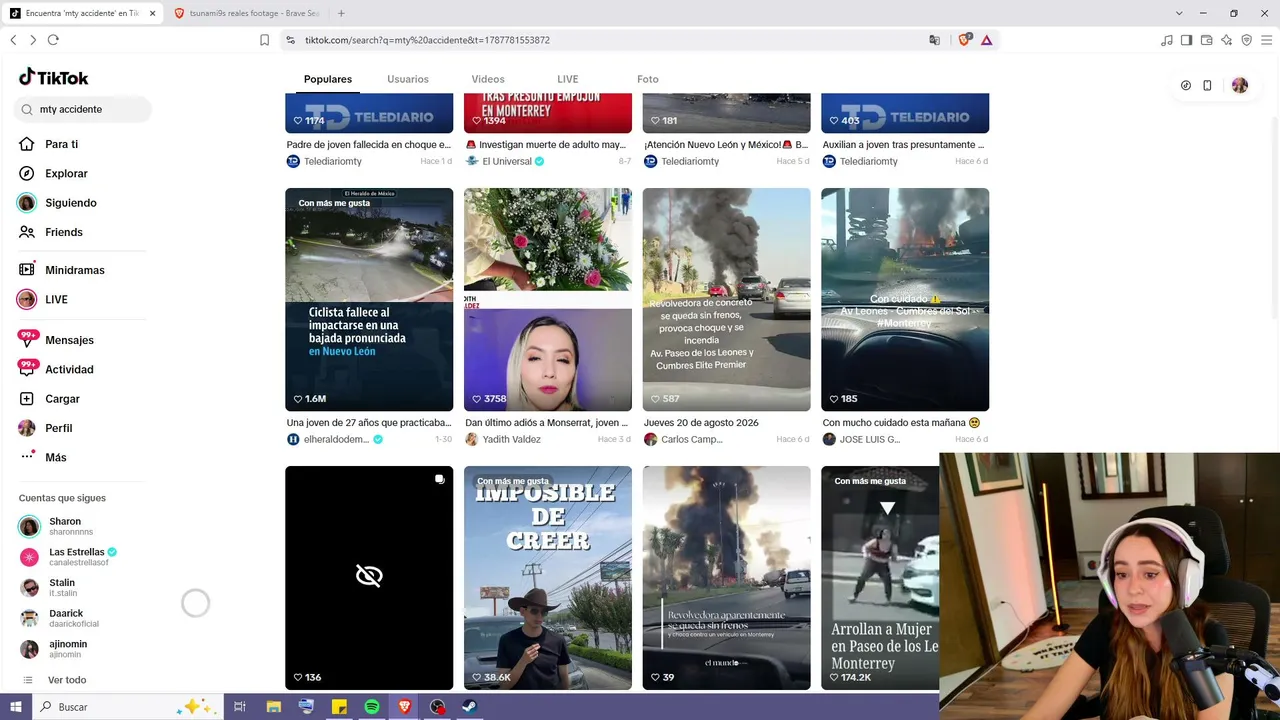Play the Yadith Valdez flowers video thumbnail

548,300
